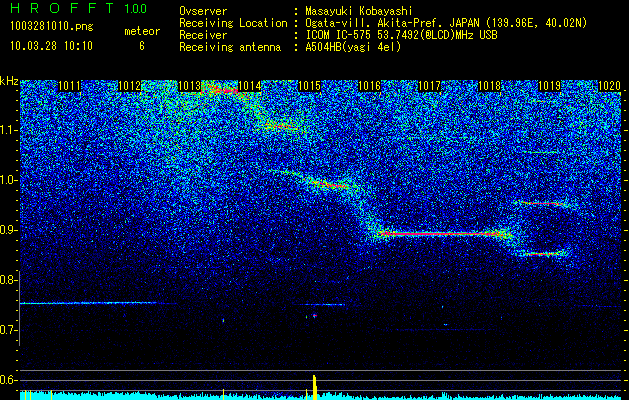The image size is (629, 400).
Task: Click the 1.0 frequency axis label
Action: point(9,180)
